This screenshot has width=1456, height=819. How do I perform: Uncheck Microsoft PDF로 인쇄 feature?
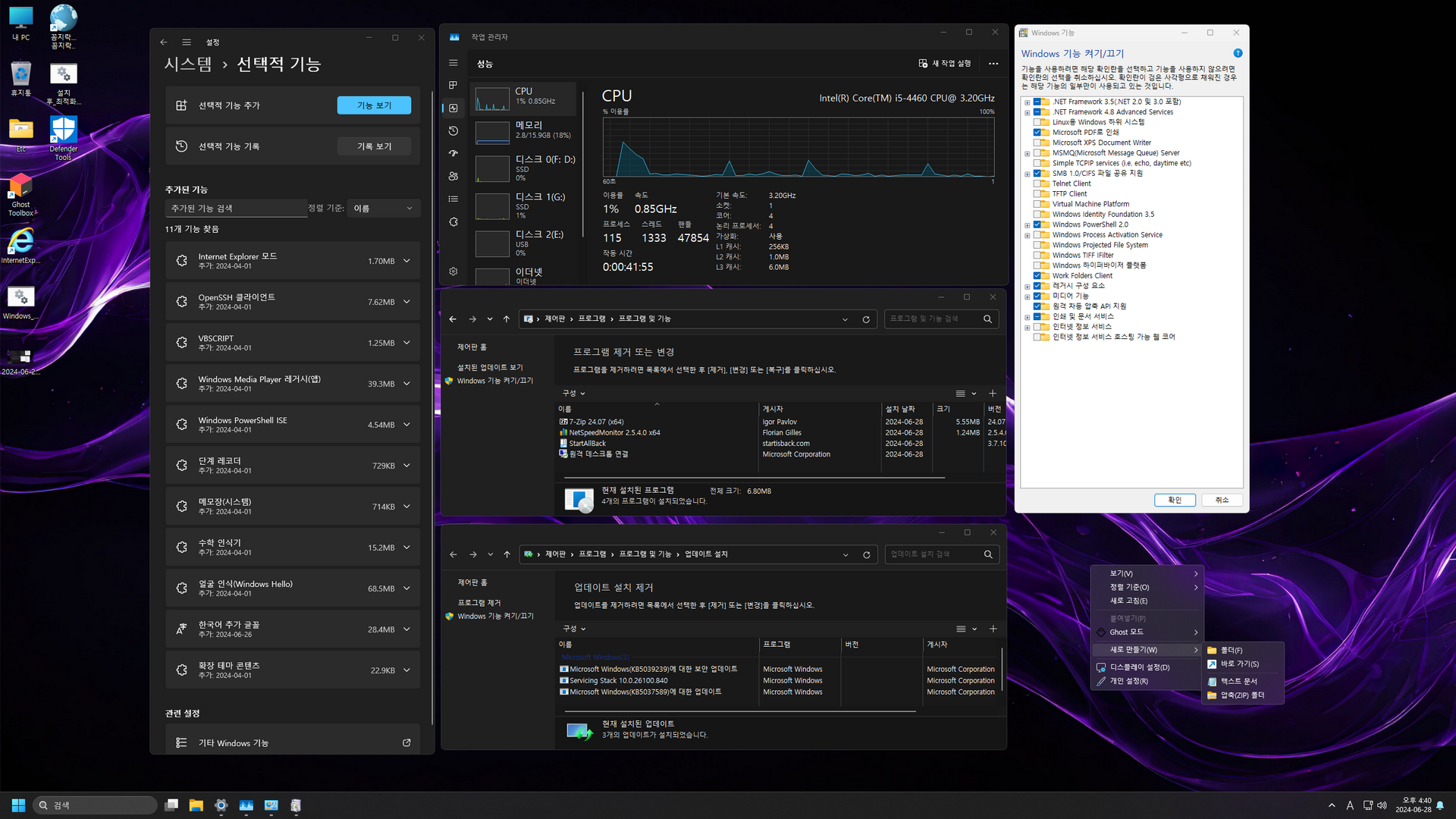(1037, 132)
